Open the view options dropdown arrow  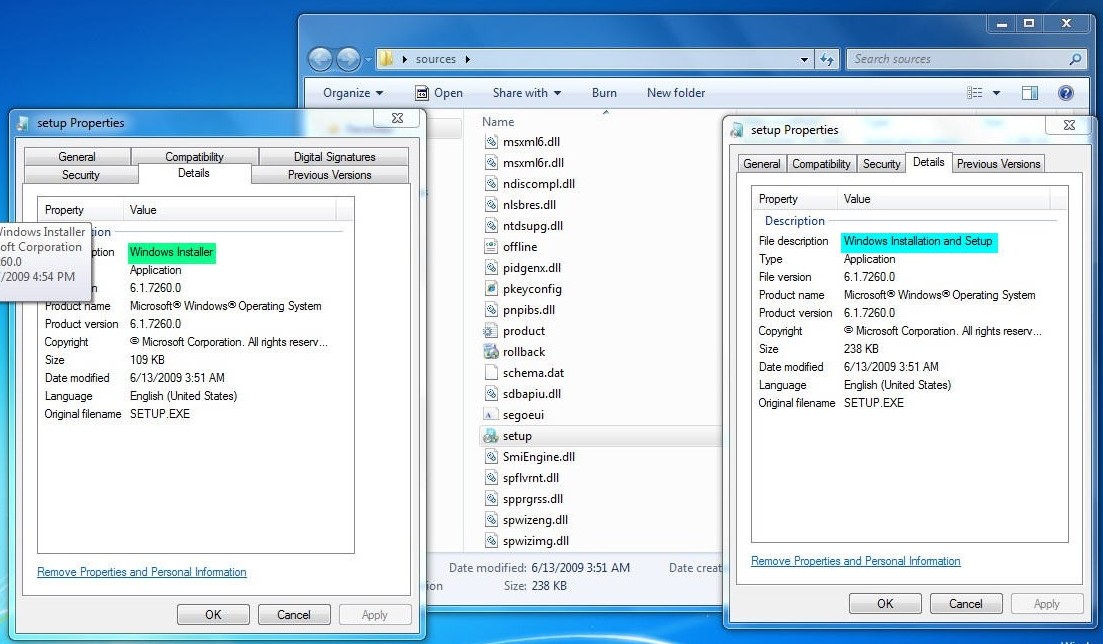[996, 93]
